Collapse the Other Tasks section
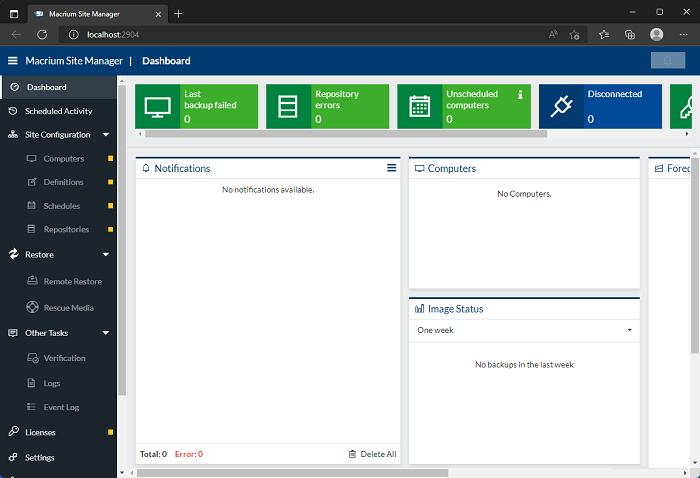The height and width of the screenshot is (478, 700). [105, 333]
